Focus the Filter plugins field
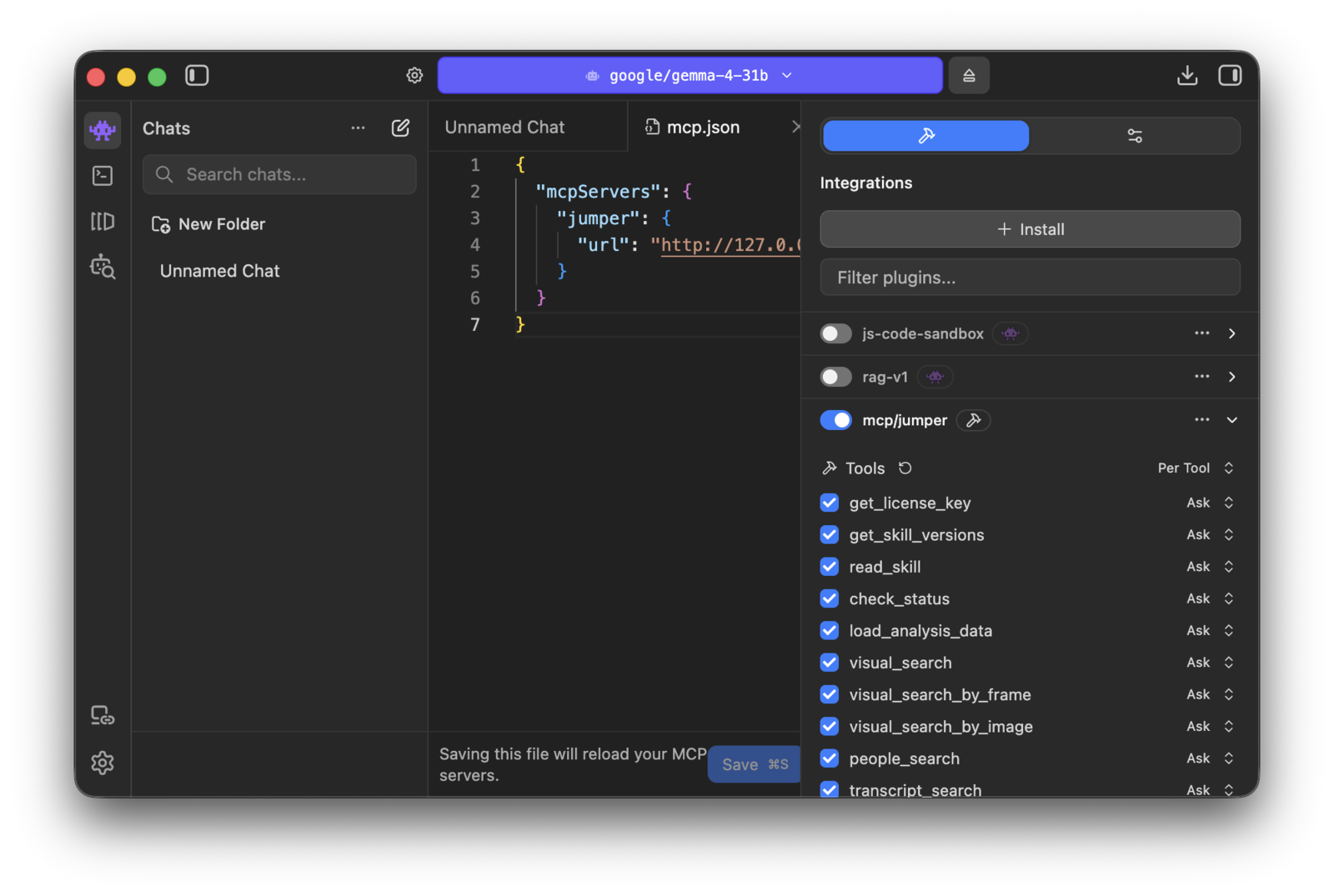Screen dimensions: 1334x896 [x=1030, y=278]
